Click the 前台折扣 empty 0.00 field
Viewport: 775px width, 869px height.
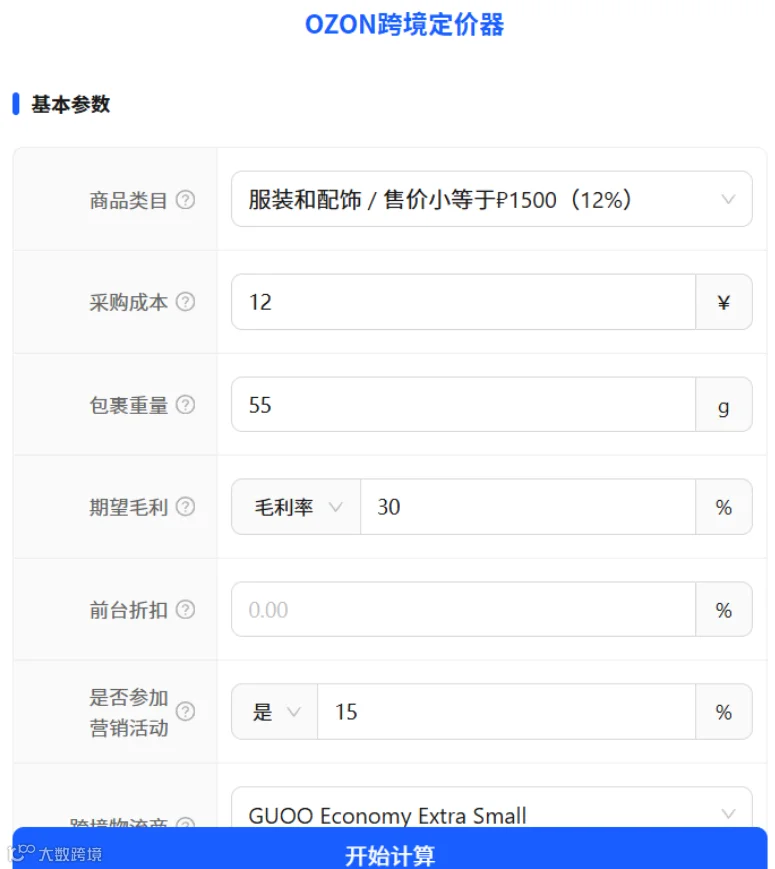[x=463, y=610]
